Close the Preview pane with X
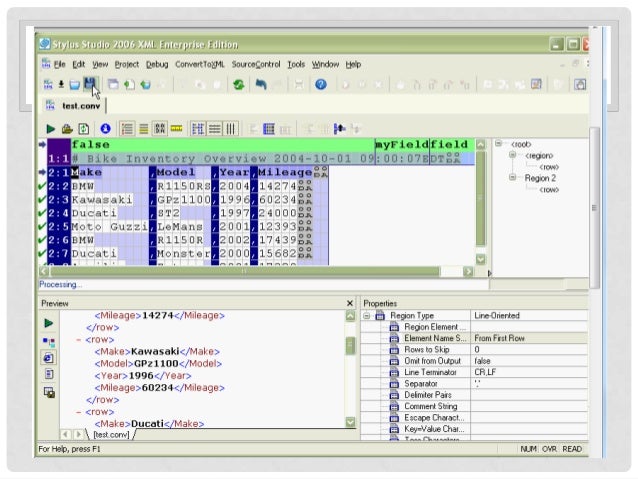The image size is (638, 479). click(350, 303)
